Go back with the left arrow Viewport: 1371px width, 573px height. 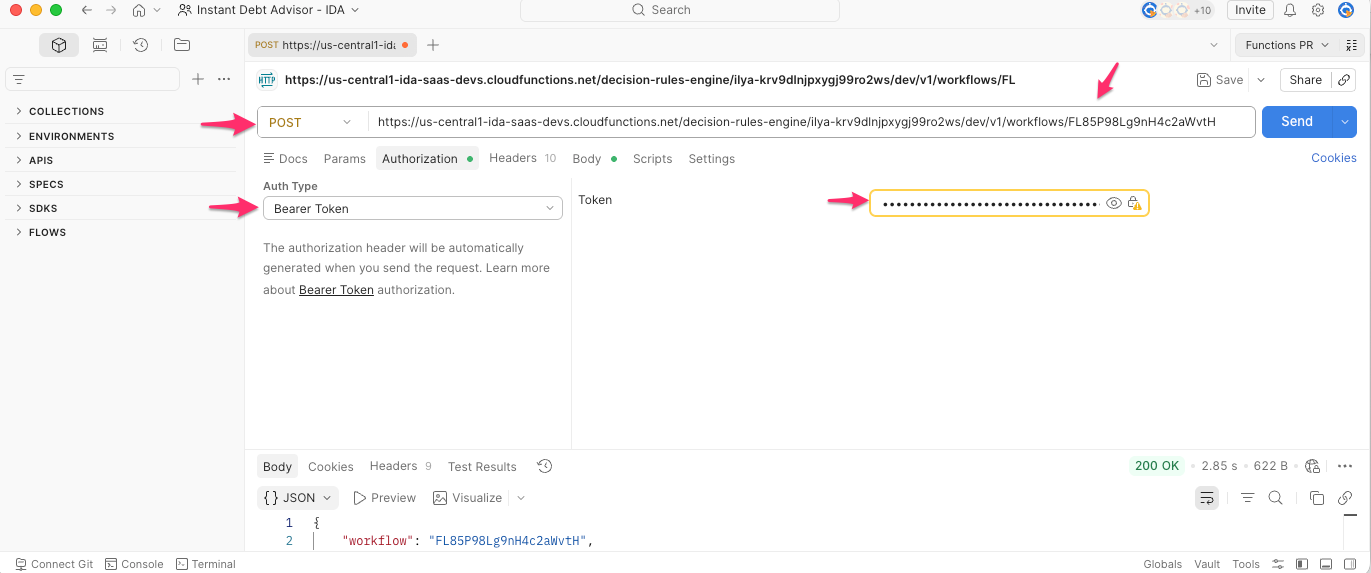click(86, 10)
